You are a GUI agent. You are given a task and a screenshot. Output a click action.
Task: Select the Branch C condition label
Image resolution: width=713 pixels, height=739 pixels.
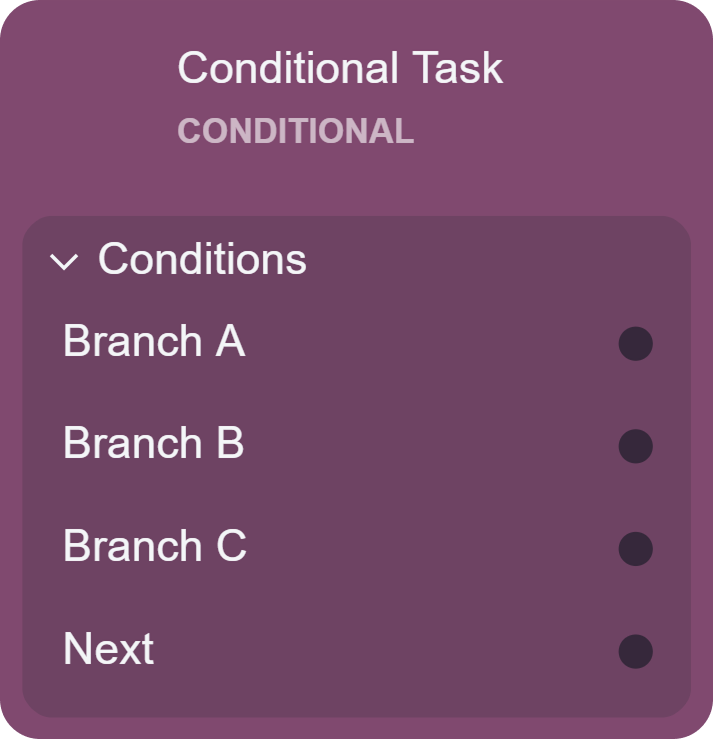155,547
